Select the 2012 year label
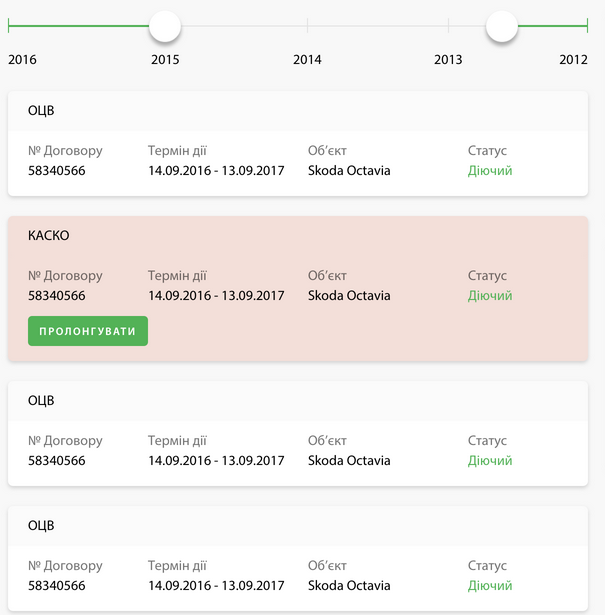The image size is (605, 615). [573, 60]
